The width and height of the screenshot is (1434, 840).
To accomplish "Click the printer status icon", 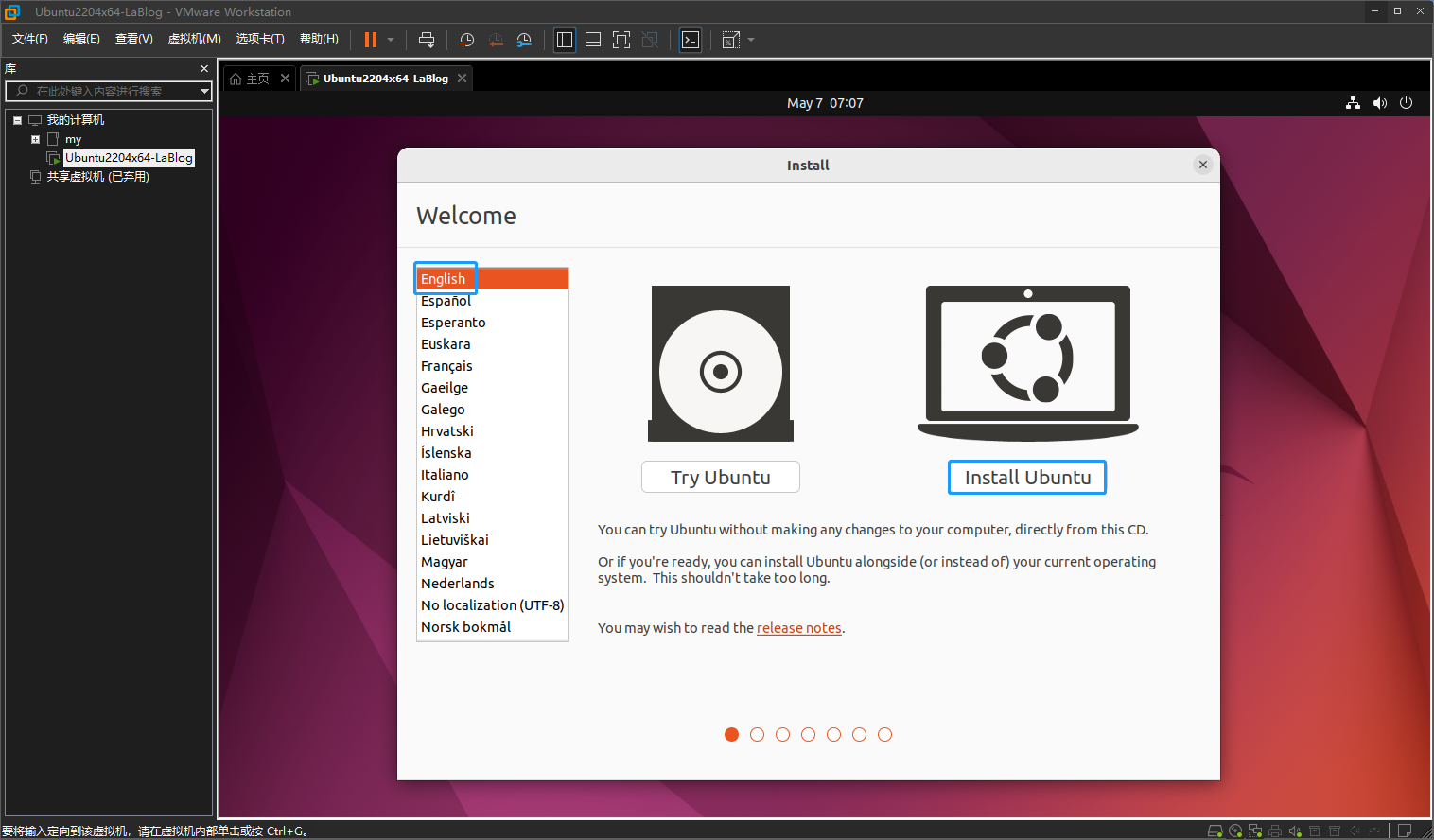I will click(x=1275, y=831).
